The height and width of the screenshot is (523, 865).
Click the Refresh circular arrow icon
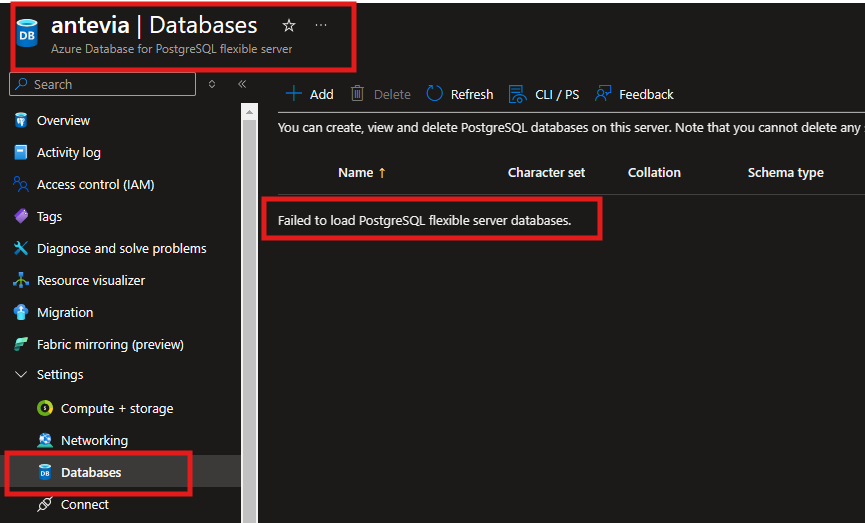coord(435,93)
